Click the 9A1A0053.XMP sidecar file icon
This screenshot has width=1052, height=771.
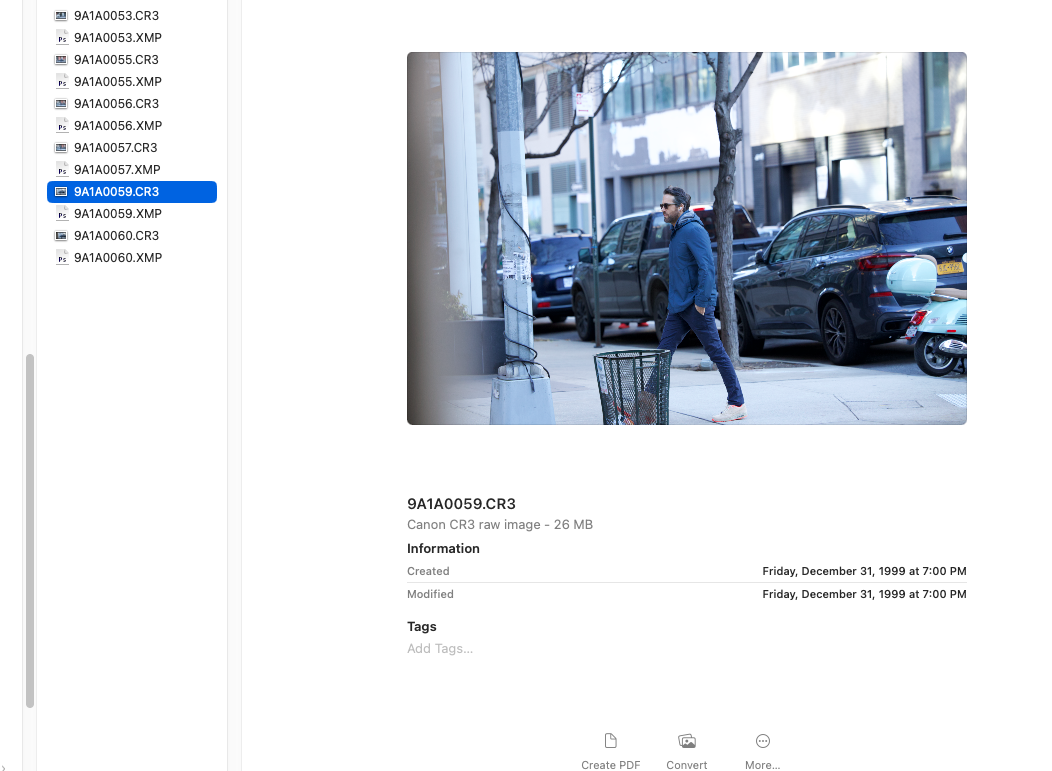click(62, 38)
